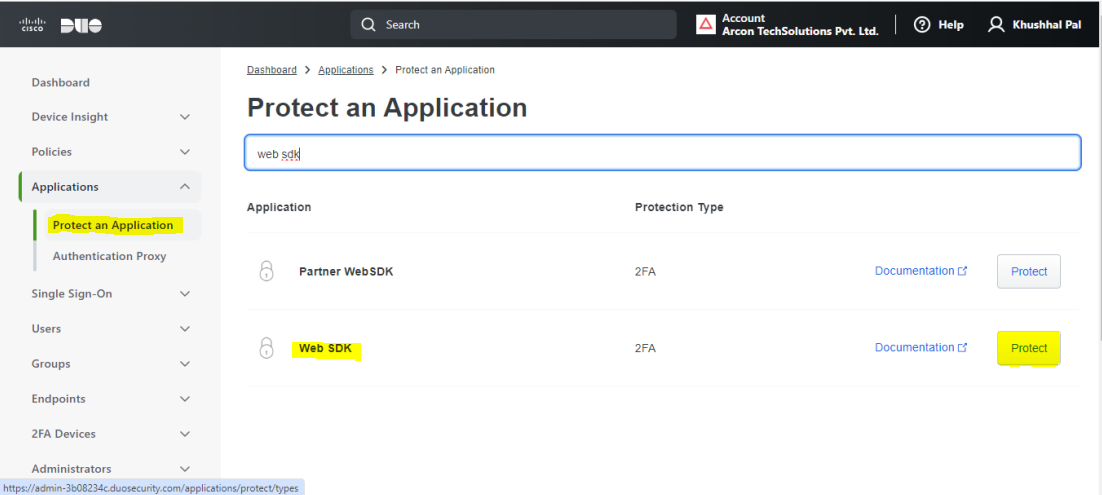
Task: Open Khushhal Pal user menu
Action: tap(1035, 25)
